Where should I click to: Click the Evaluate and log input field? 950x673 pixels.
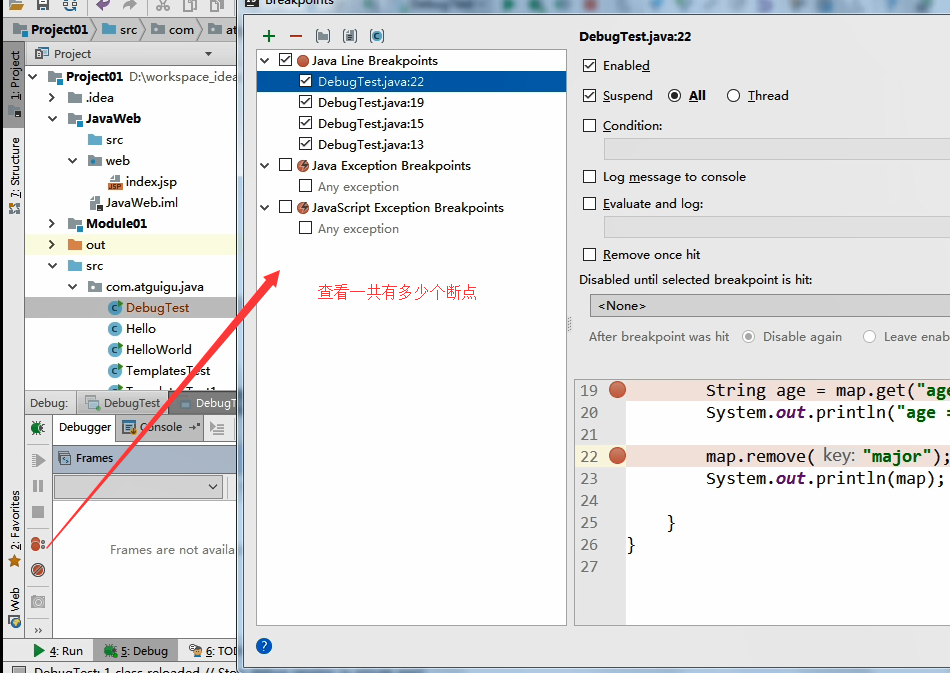point(777,227)
